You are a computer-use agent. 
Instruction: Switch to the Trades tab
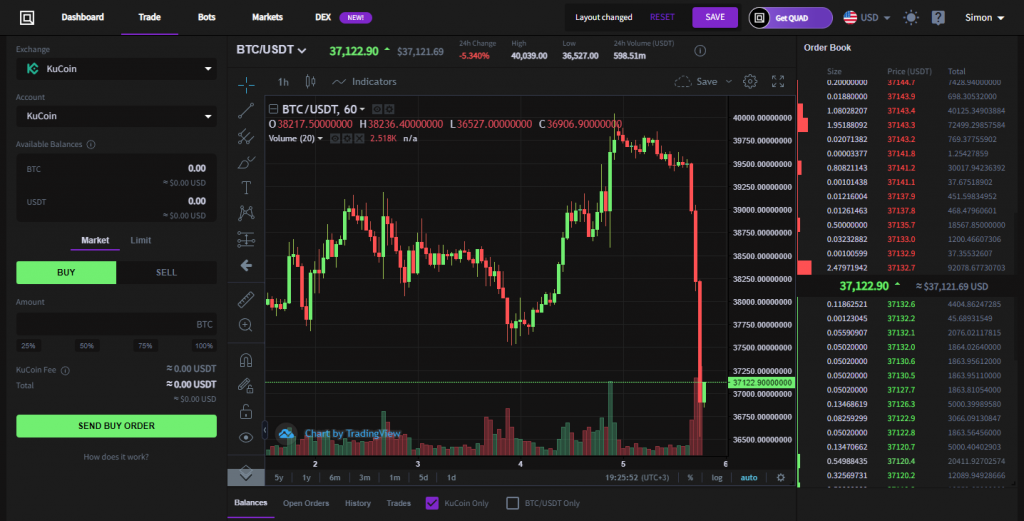[x=398, y=503]
